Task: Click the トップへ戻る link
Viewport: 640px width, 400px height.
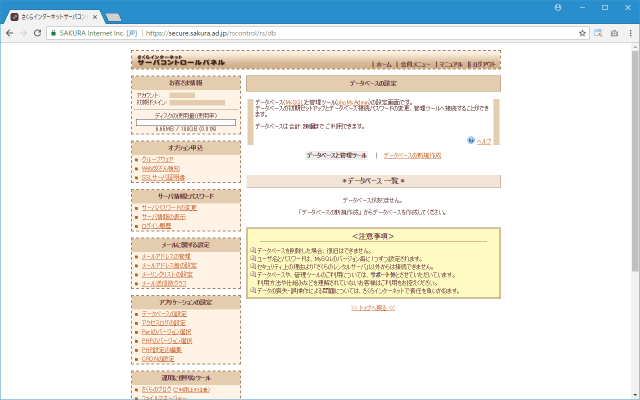Action: click(x=373, y=308)
